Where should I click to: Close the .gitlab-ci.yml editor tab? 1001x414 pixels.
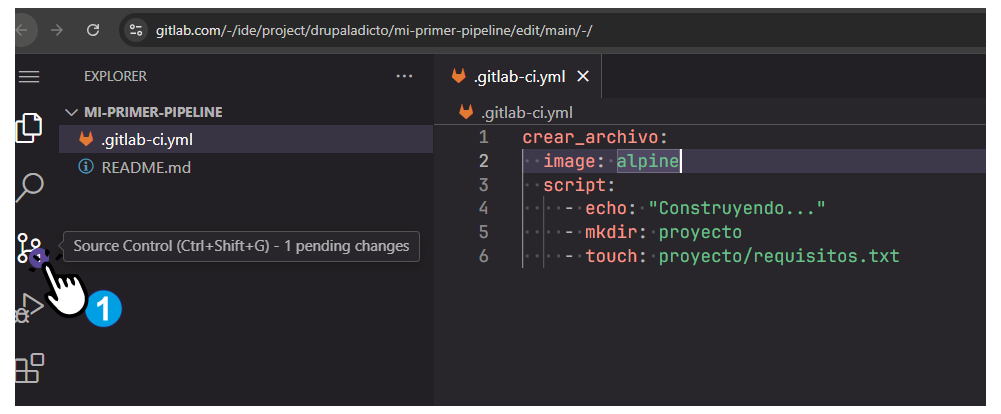coord(583,77)
